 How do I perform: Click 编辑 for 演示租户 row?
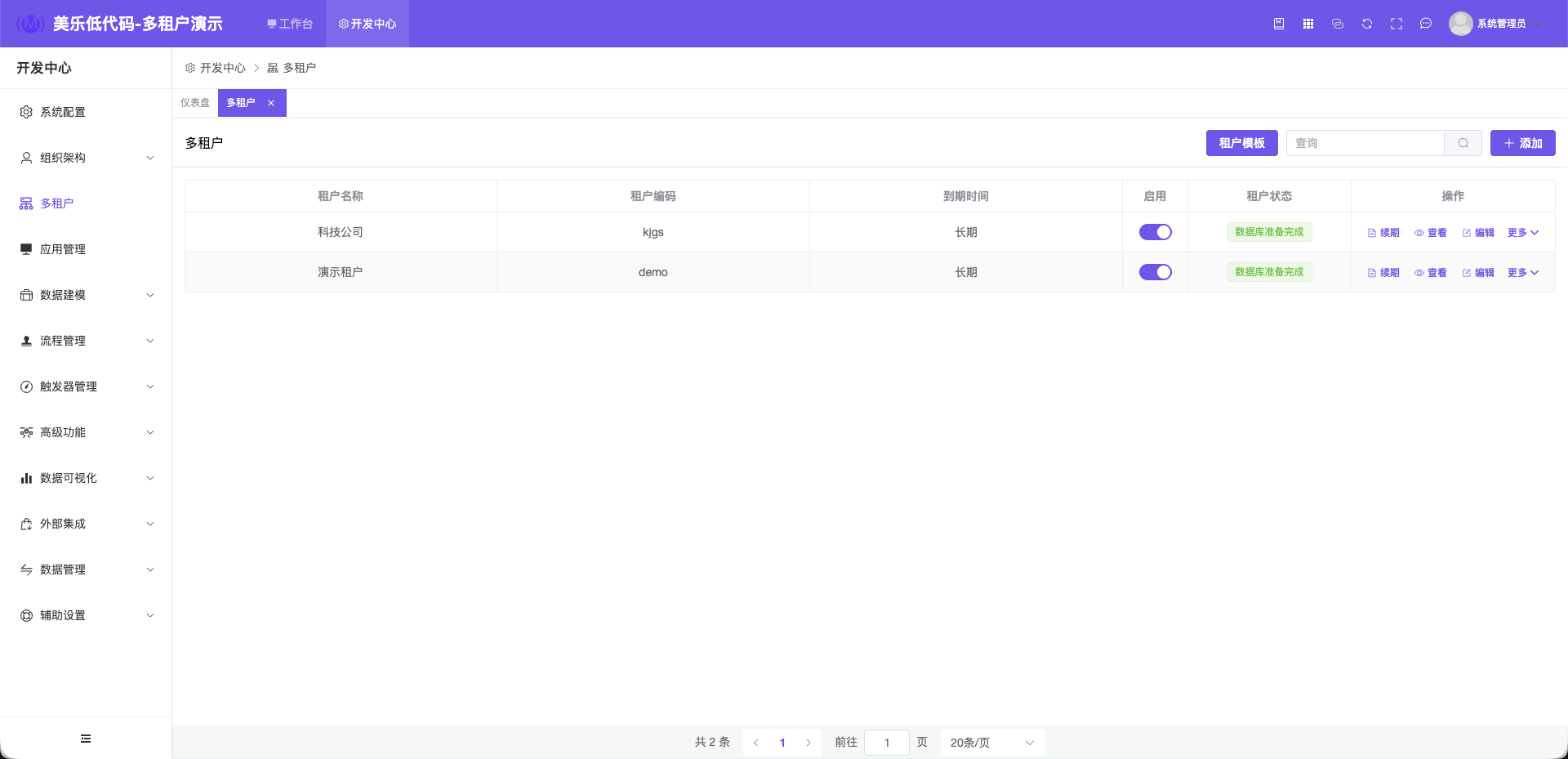[x=1478, y=273]
